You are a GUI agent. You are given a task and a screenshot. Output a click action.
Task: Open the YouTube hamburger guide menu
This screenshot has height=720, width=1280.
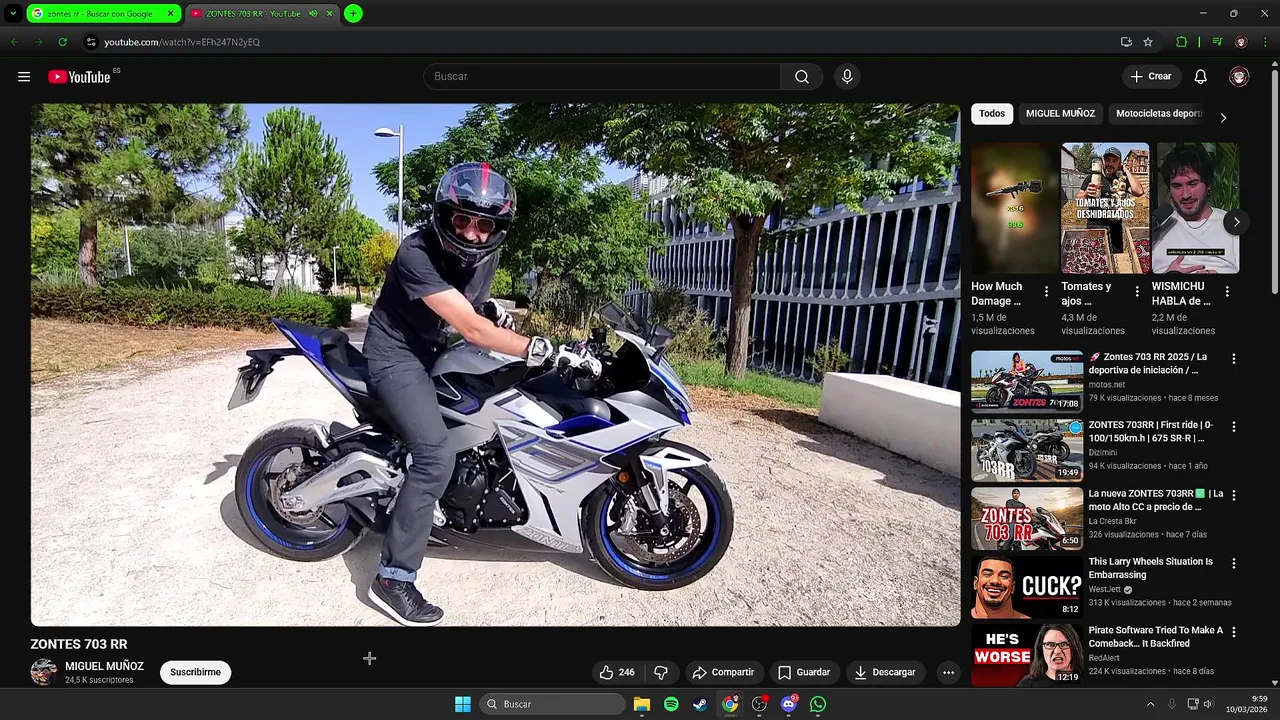(x=24, y=77)
